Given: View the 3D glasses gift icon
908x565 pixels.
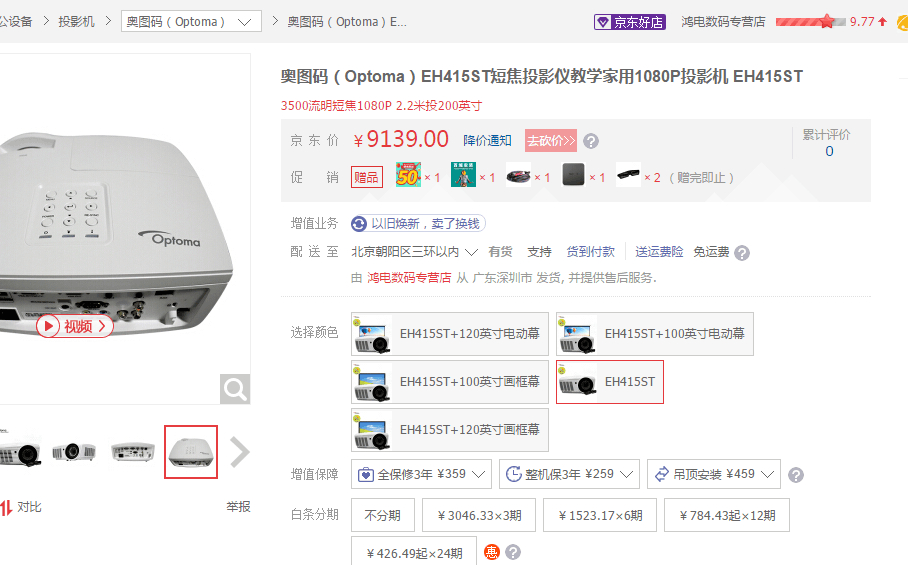Looking at the screenshot, I should pyautogui.click(x=628, y=175).
